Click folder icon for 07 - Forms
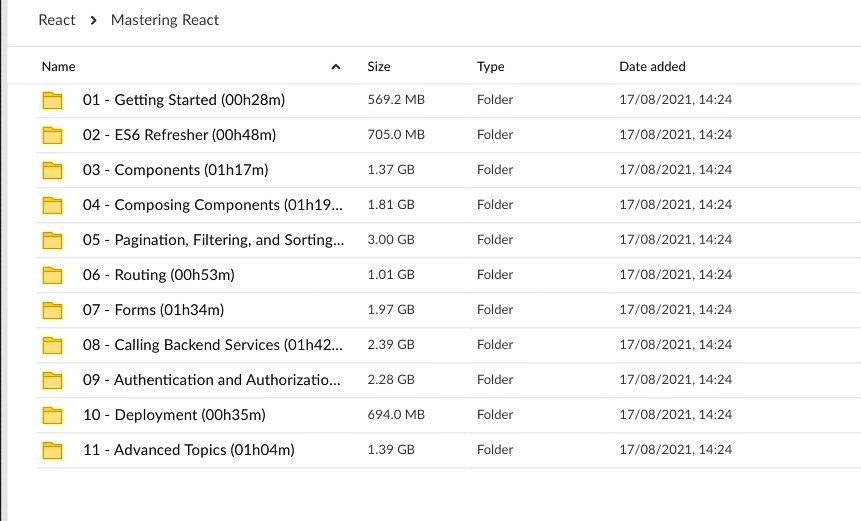Image resolution: width=861 pixels, height=521 pixels. click(52, 310)
